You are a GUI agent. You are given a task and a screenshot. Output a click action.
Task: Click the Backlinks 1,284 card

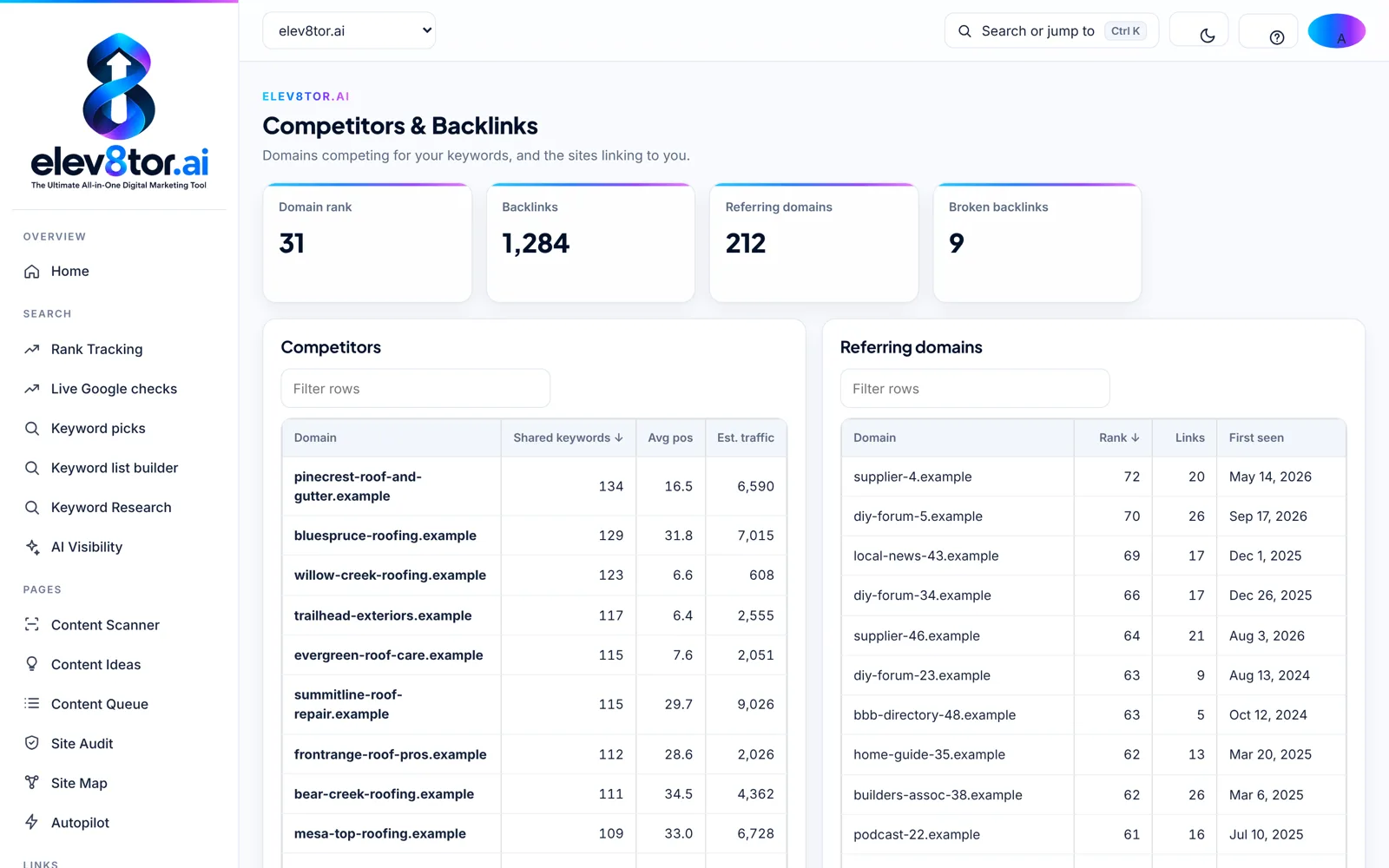tap(590, 243)
